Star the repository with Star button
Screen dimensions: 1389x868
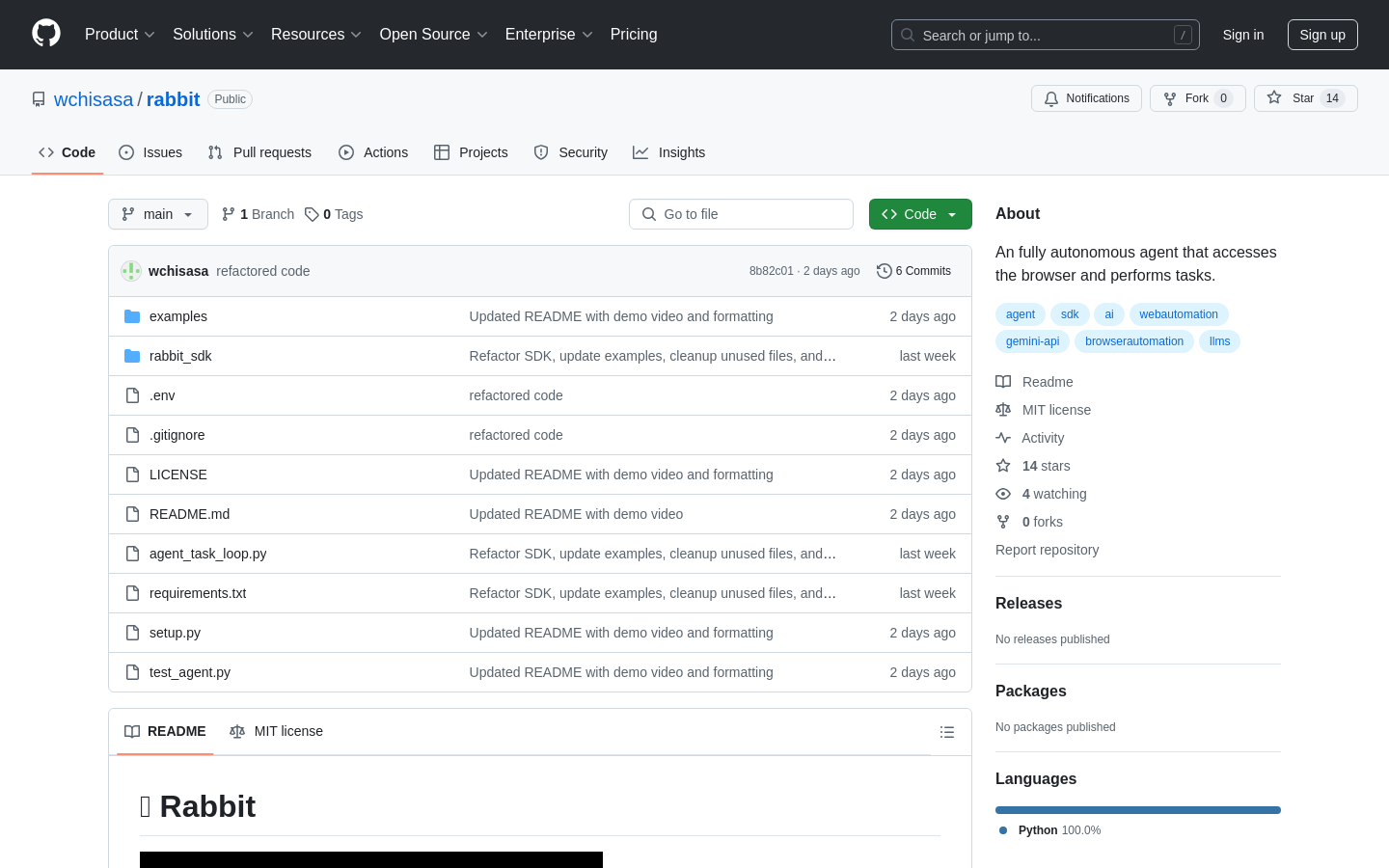[1306, 98]
